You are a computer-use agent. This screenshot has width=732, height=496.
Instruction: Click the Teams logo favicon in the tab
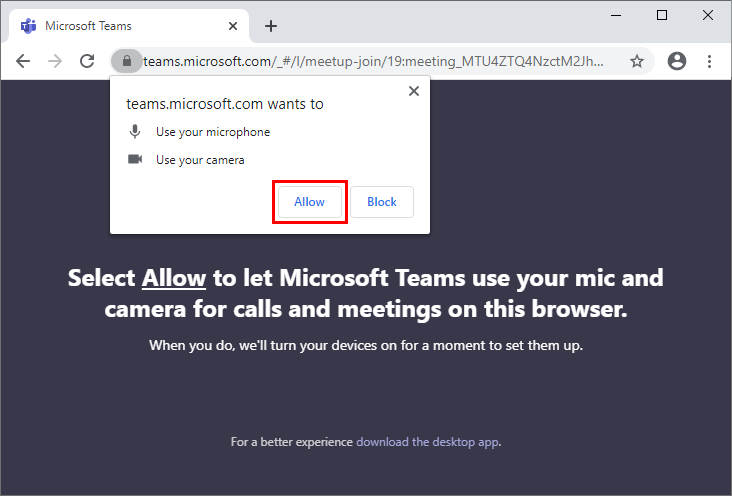28,26
